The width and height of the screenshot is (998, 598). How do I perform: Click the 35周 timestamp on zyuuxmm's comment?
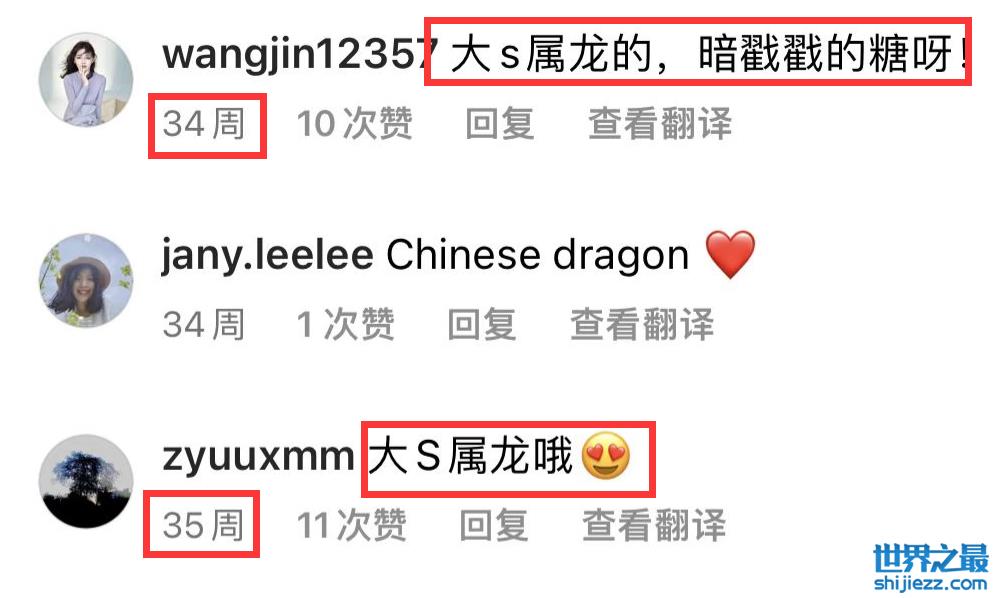[x=204, y=525]
